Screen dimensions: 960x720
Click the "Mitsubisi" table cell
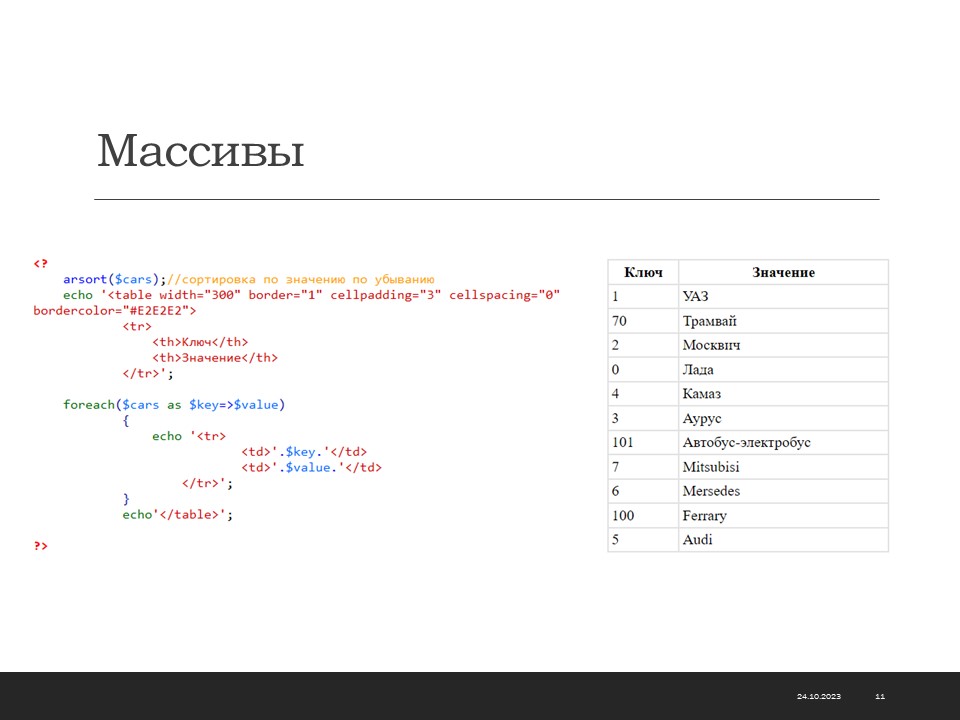pyautogui.click(x=711, y=467)
